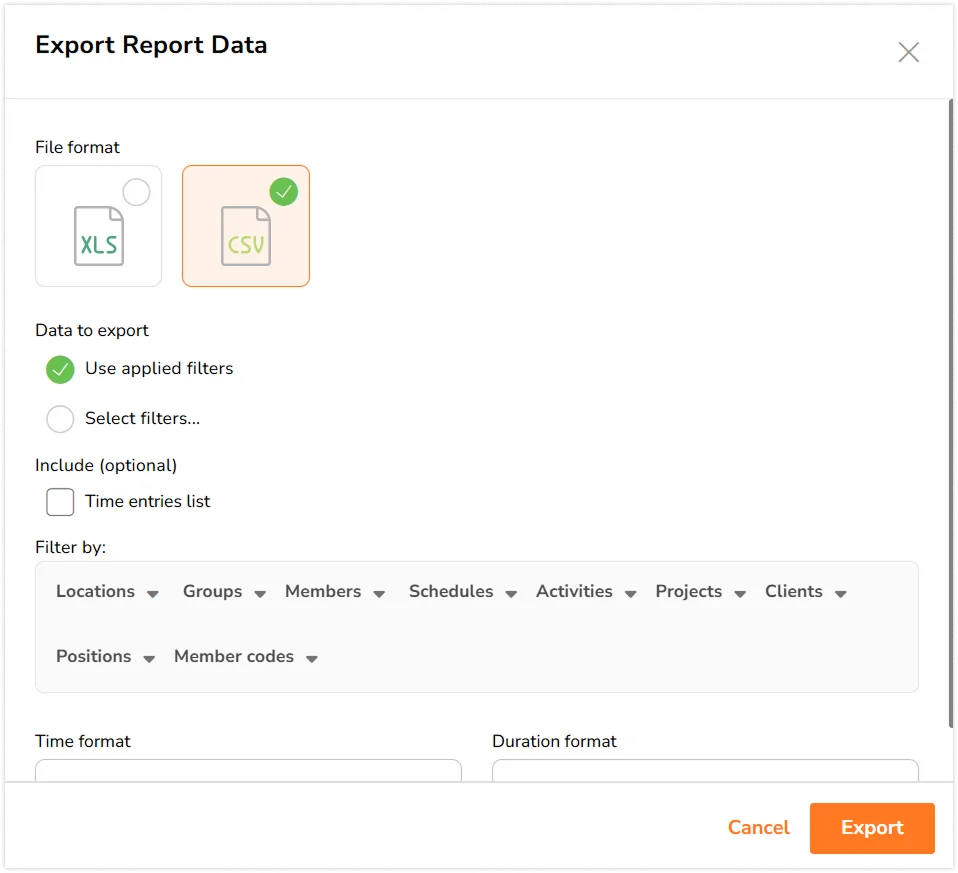Click the "Filter by:" label
958x873 pixels.
(x=70, y=547)
